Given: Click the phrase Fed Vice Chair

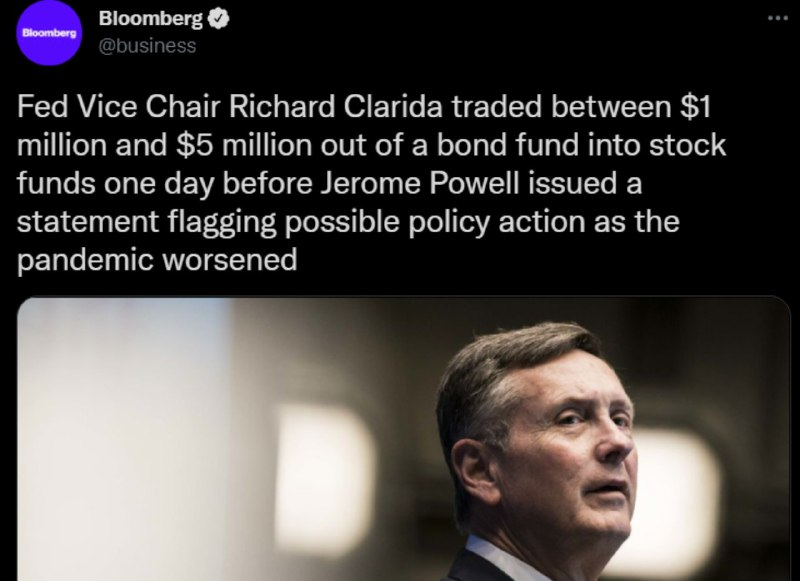Looking at the screenshot, I should pos(118,107).
